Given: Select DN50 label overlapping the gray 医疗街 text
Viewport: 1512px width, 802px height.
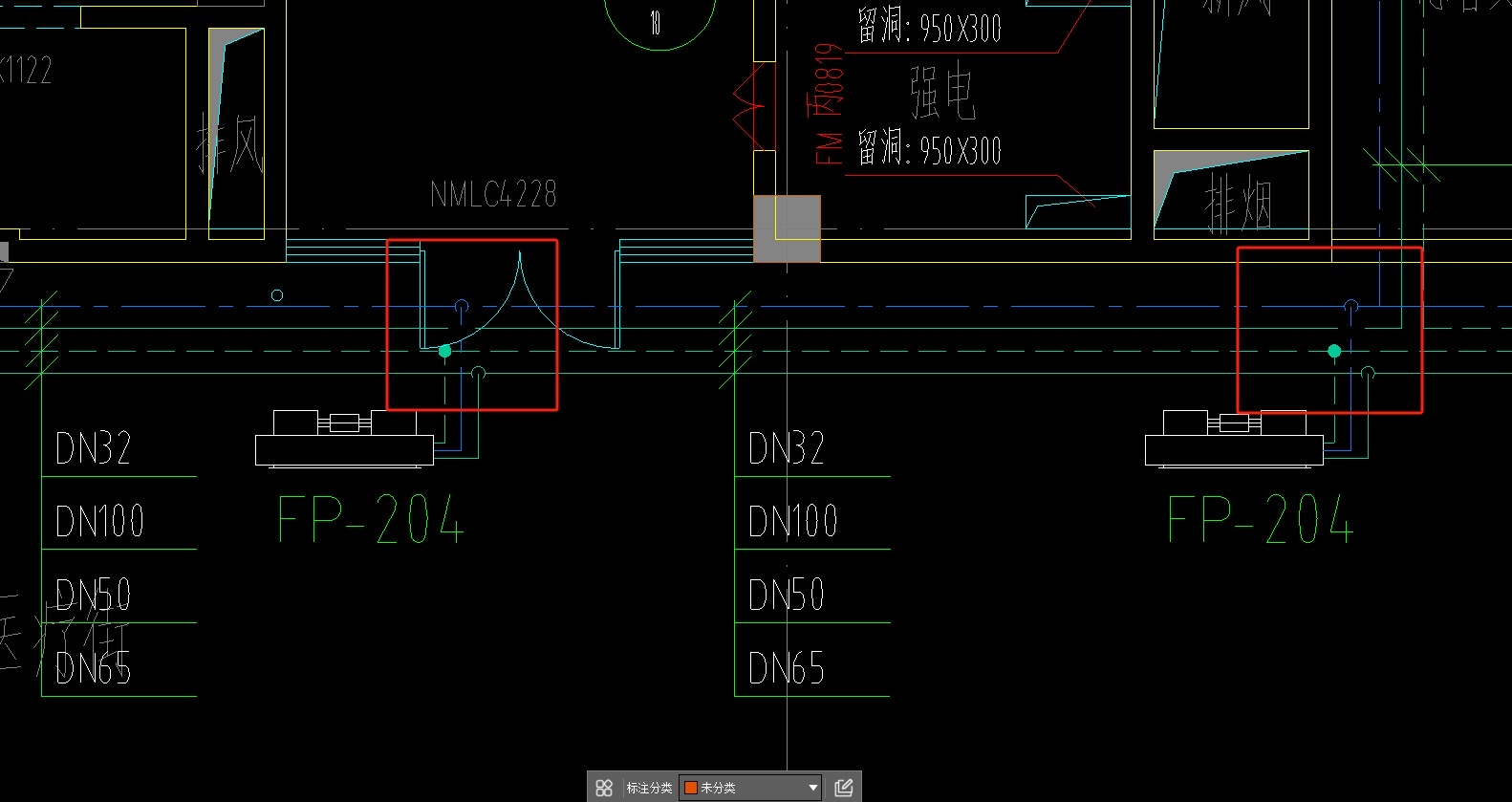Looking at the screenshot, I should click(93, 594).
